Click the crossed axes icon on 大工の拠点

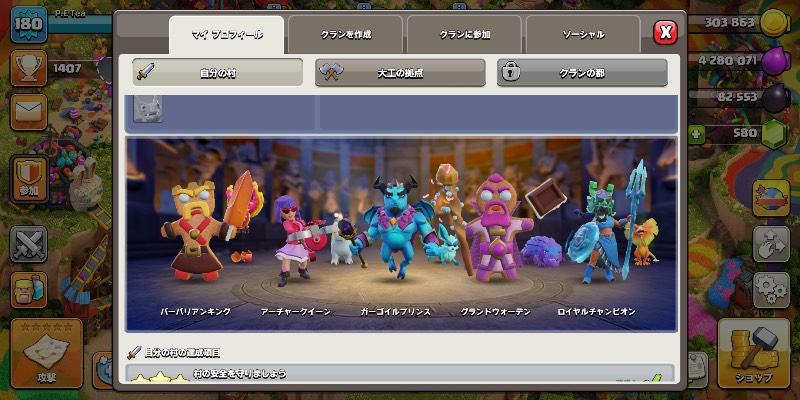pyautogui.click(x=330, y=72)
